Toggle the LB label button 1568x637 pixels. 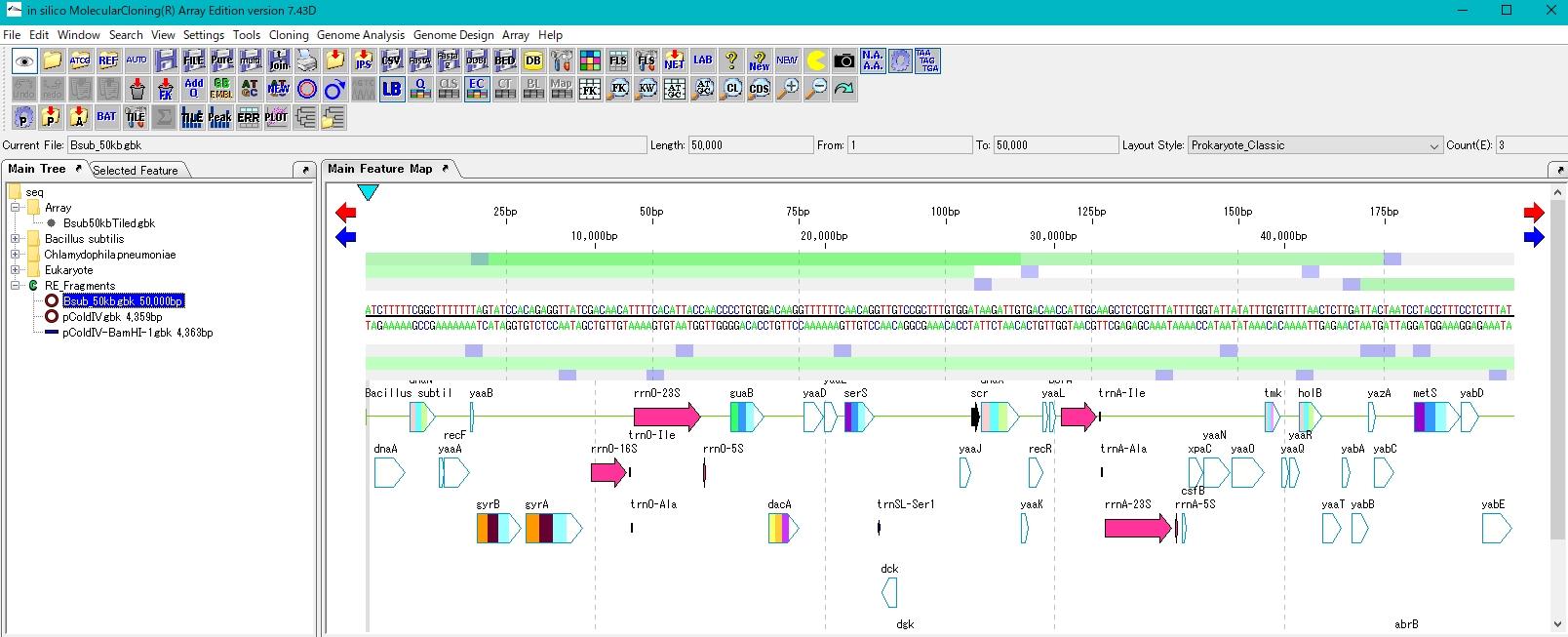392,89
